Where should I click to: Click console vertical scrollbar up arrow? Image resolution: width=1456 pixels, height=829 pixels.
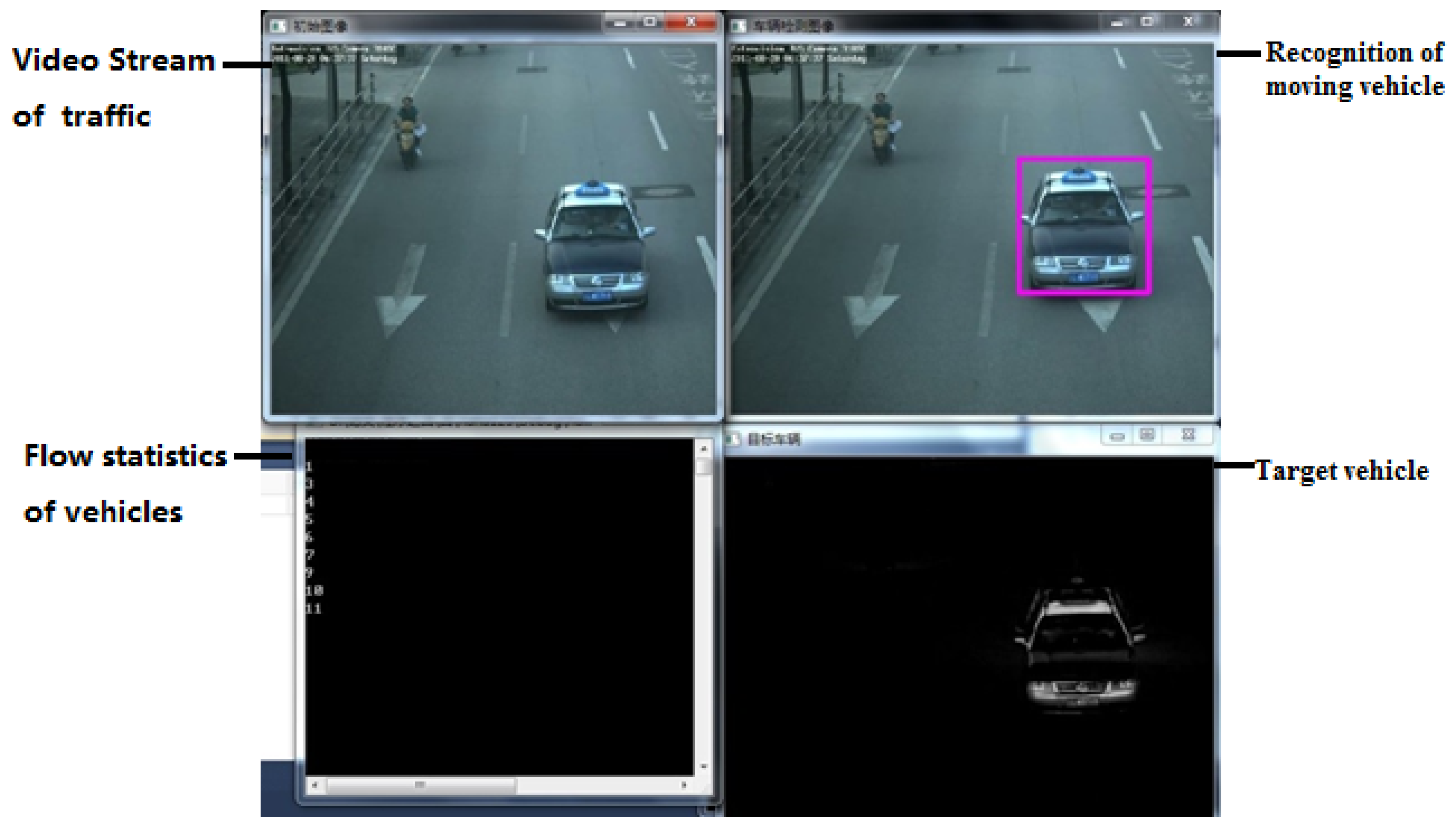pyautogui.click(x=704, y=449)
